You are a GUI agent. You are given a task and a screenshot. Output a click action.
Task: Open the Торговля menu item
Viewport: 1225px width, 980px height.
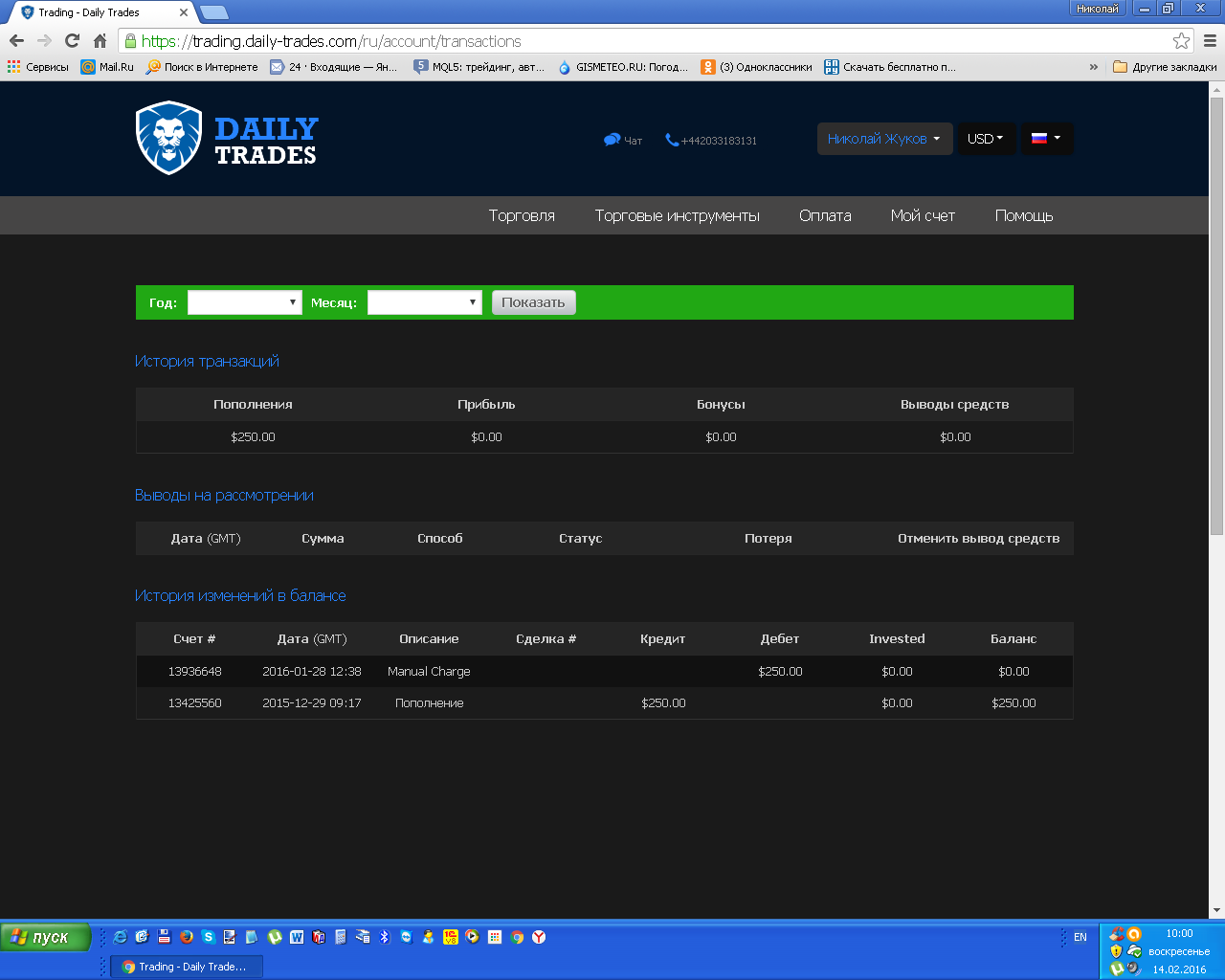tap(522, 215)
